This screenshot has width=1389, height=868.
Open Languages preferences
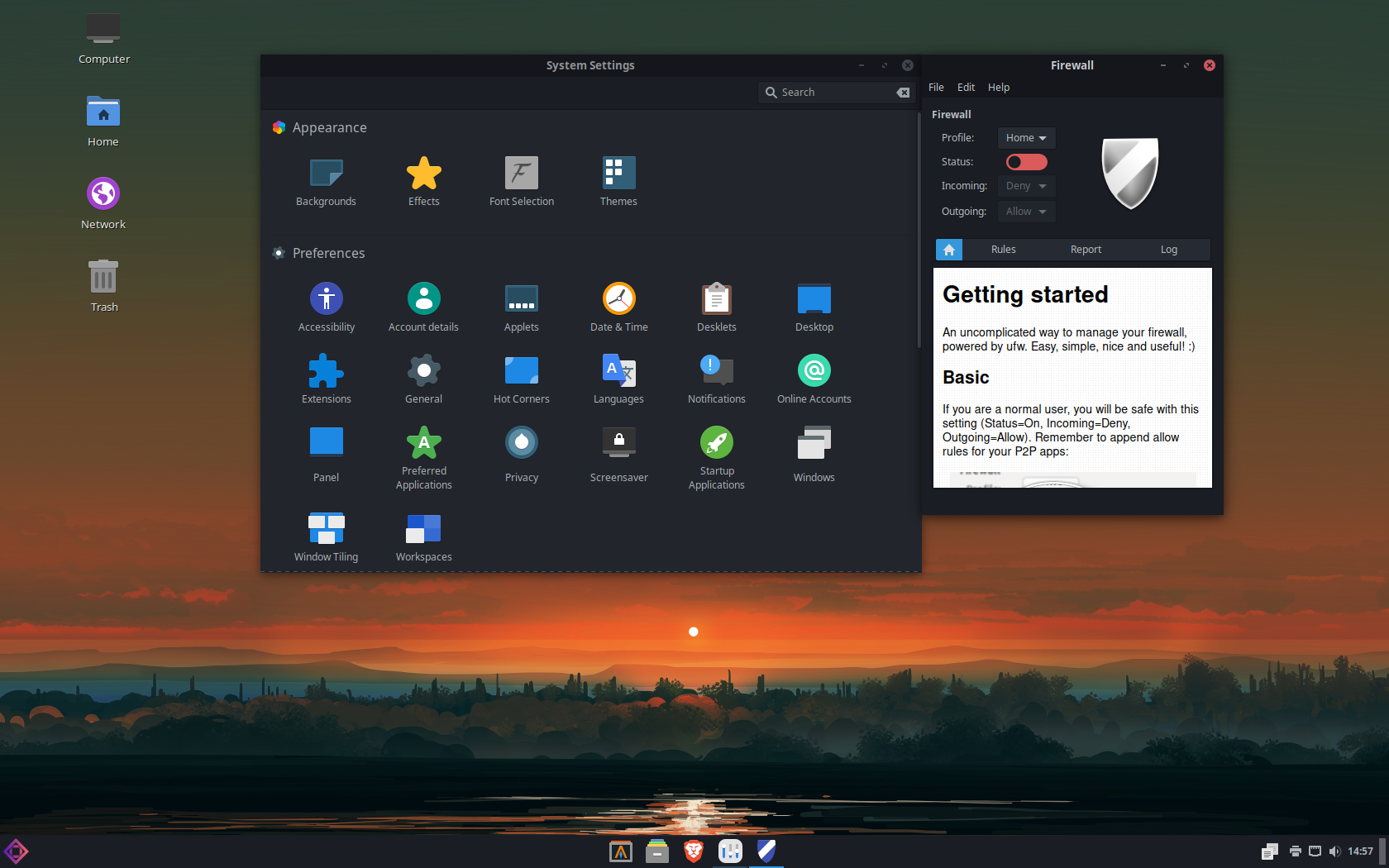click(618, 379)
